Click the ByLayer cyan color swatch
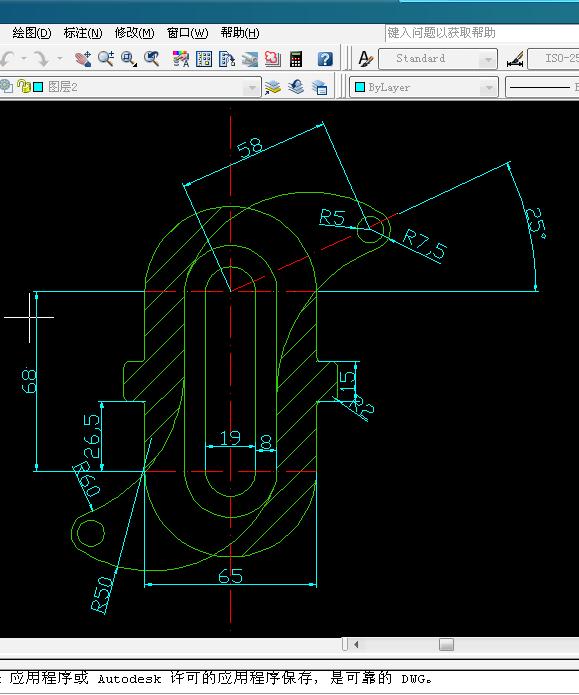Viewport: 579px width, 695px height. click(x=360, y=87)
